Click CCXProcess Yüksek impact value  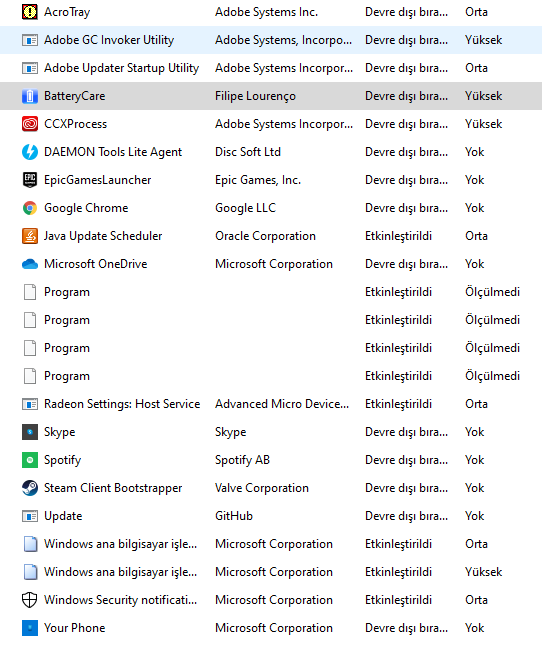point(484,124)
